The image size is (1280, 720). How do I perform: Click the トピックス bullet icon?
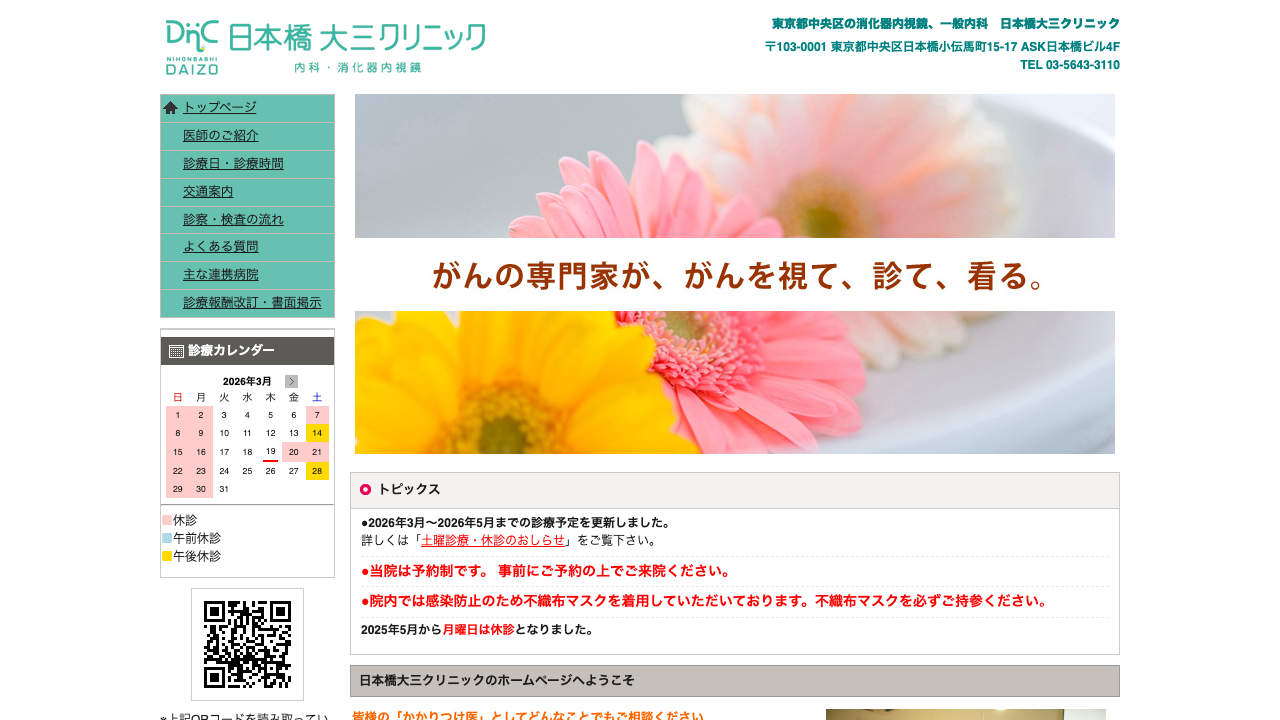point(365,489)
